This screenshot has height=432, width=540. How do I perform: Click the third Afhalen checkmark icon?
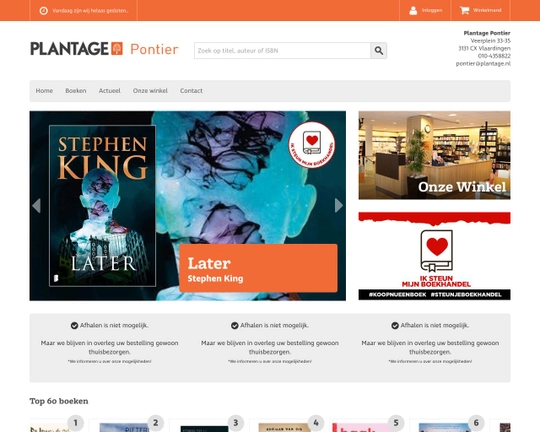(x=395, y=326)
